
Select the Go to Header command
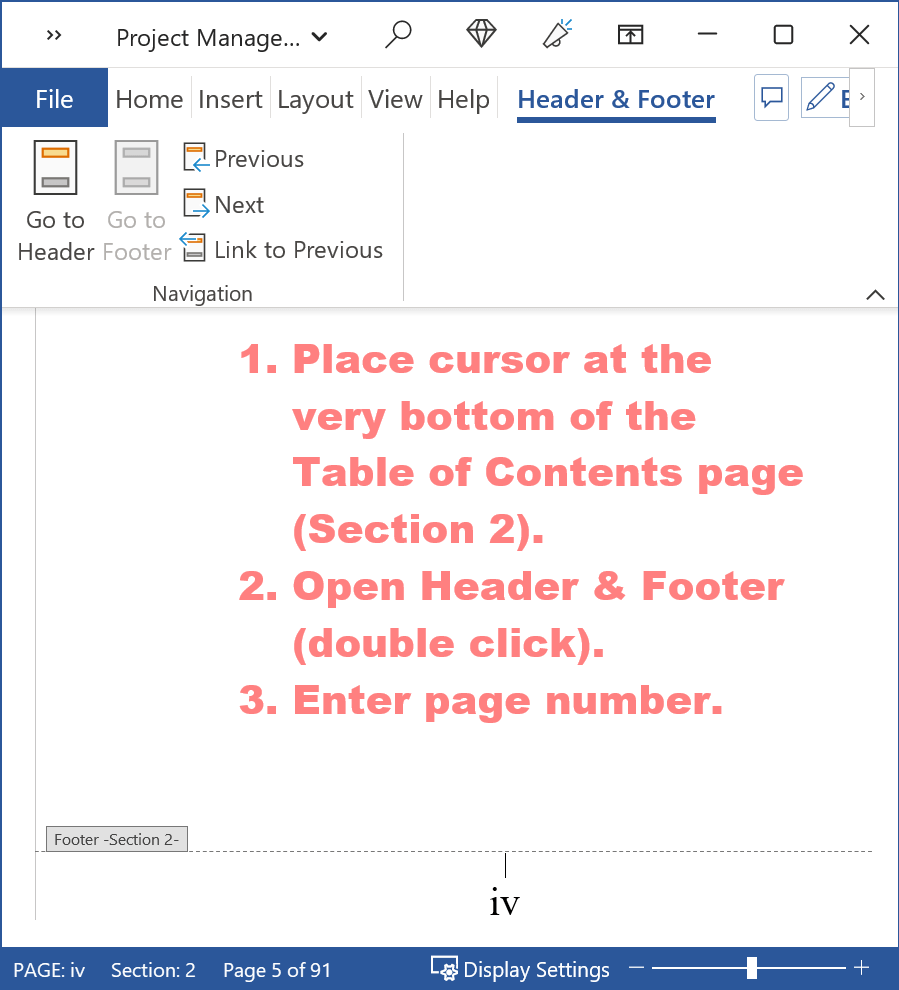54,200
